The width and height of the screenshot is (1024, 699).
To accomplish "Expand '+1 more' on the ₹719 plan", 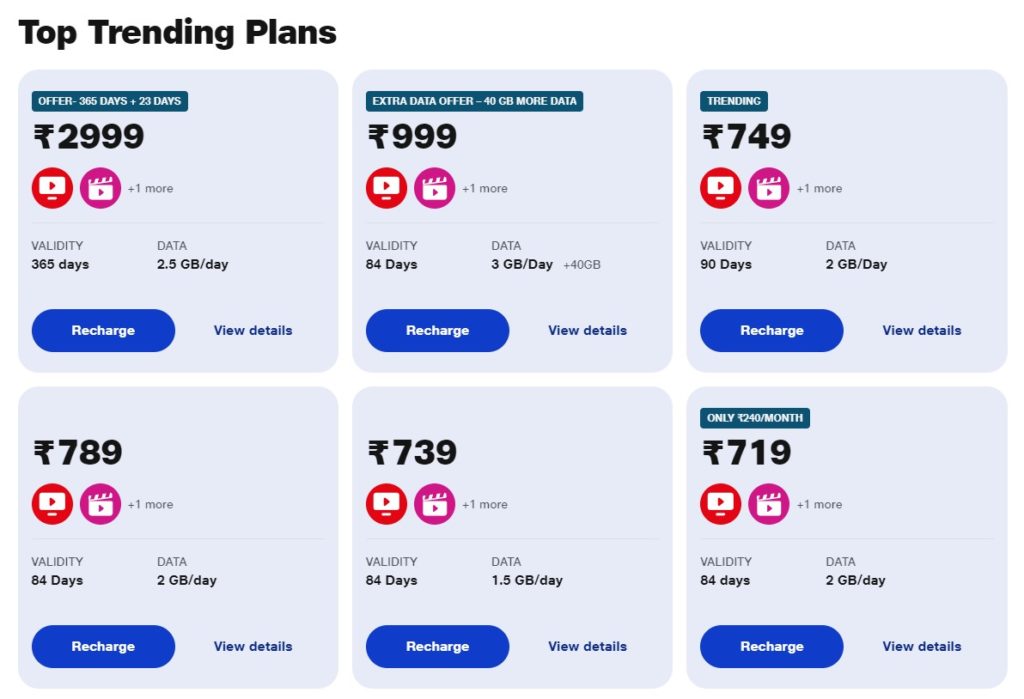I will click(819, 505).
